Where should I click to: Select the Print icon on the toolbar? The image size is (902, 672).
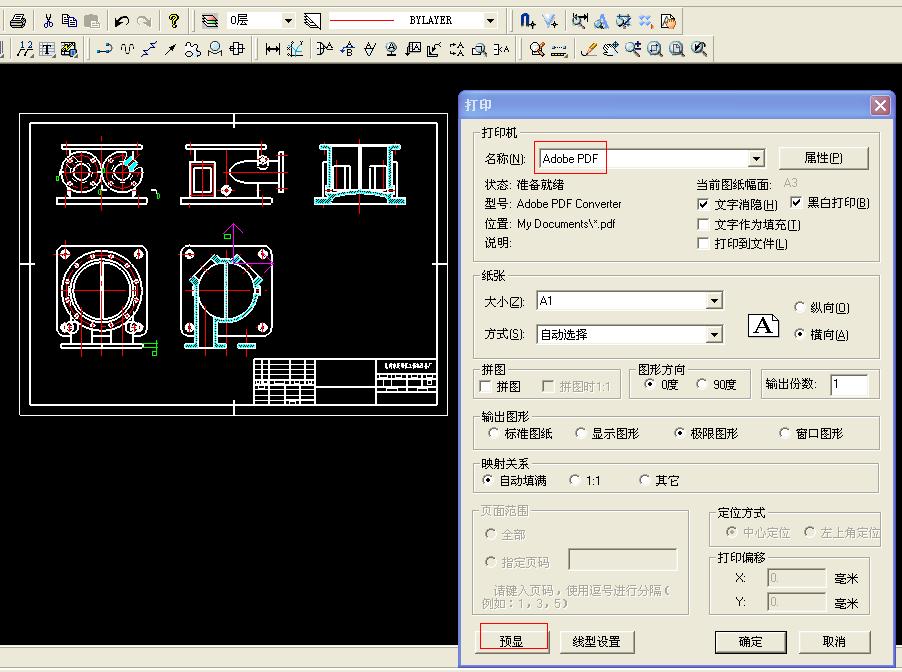pos(18,18)
